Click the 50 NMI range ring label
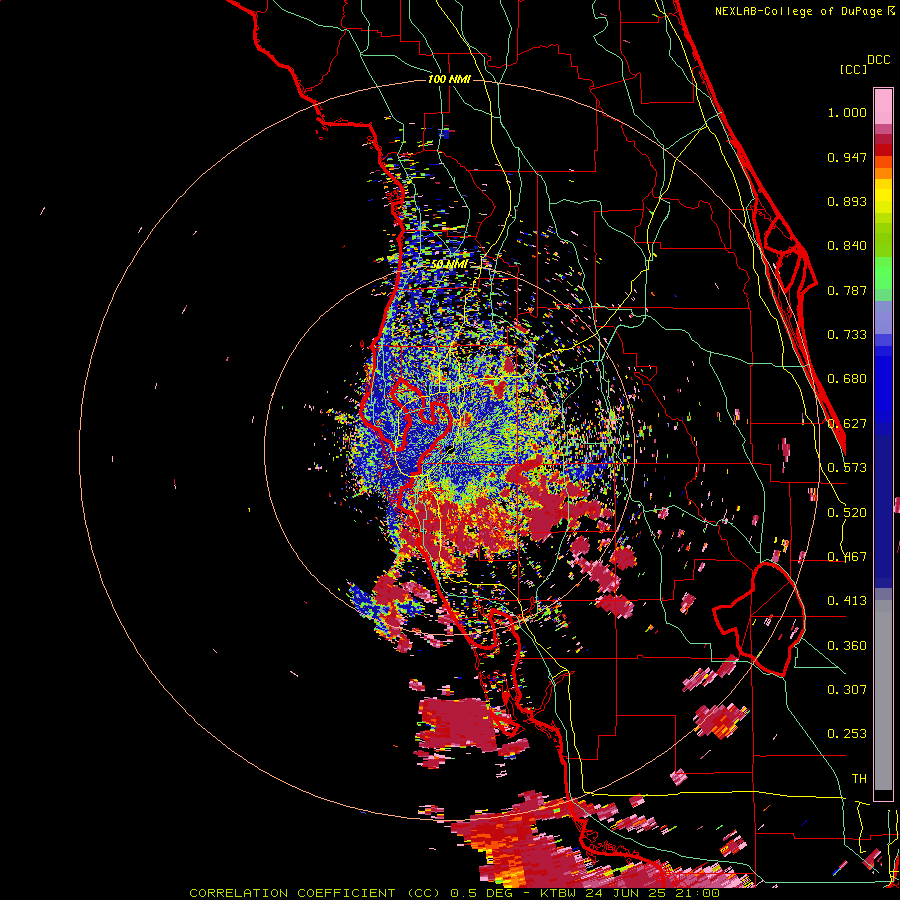This screenshot has width=900, height=900. 449,264
